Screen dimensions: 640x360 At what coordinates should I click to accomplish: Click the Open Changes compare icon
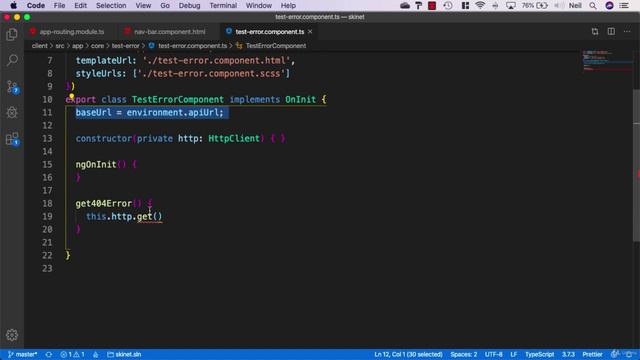[x=595, y=31]
